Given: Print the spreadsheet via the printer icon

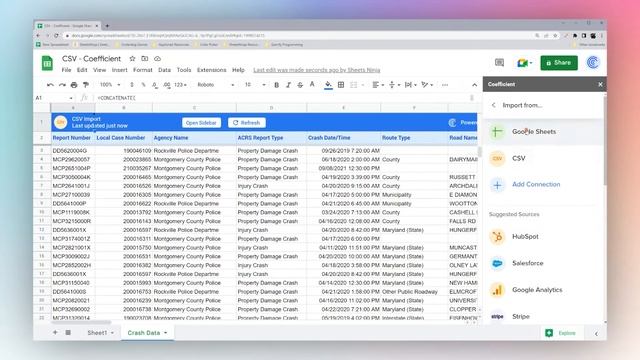Looking at the screenshot, I should click(x=74, y=85).
